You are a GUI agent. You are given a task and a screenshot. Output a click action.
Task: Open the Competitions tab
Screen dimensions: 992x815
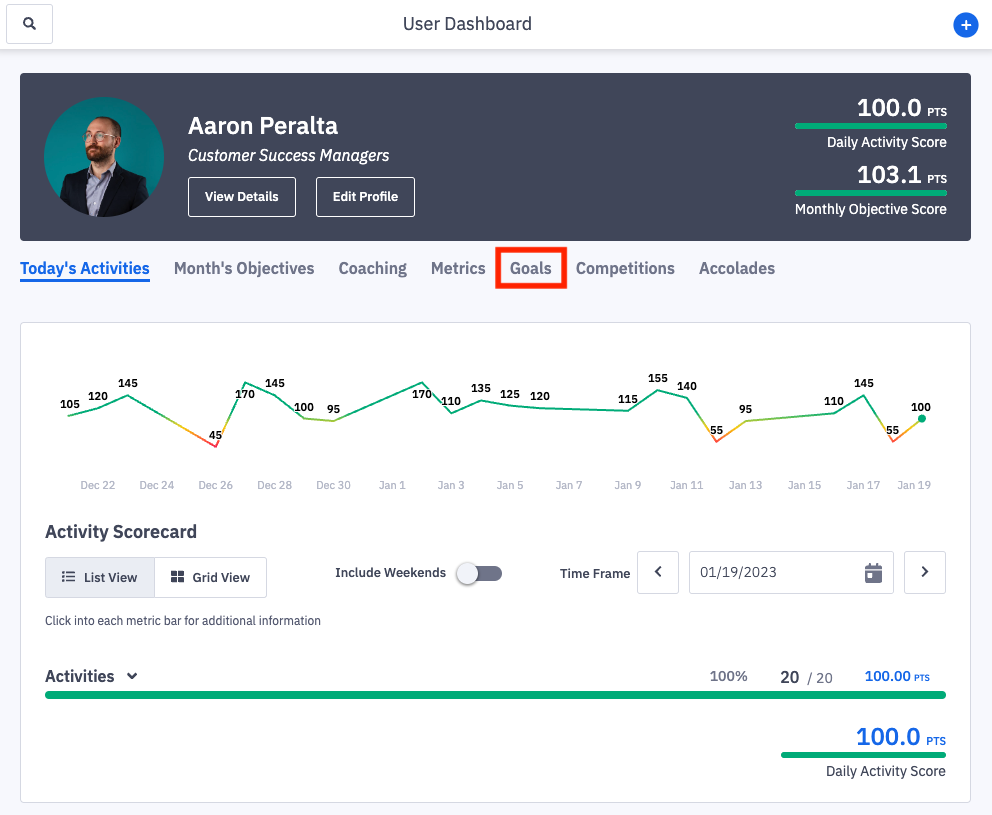(x=625, y=268)
